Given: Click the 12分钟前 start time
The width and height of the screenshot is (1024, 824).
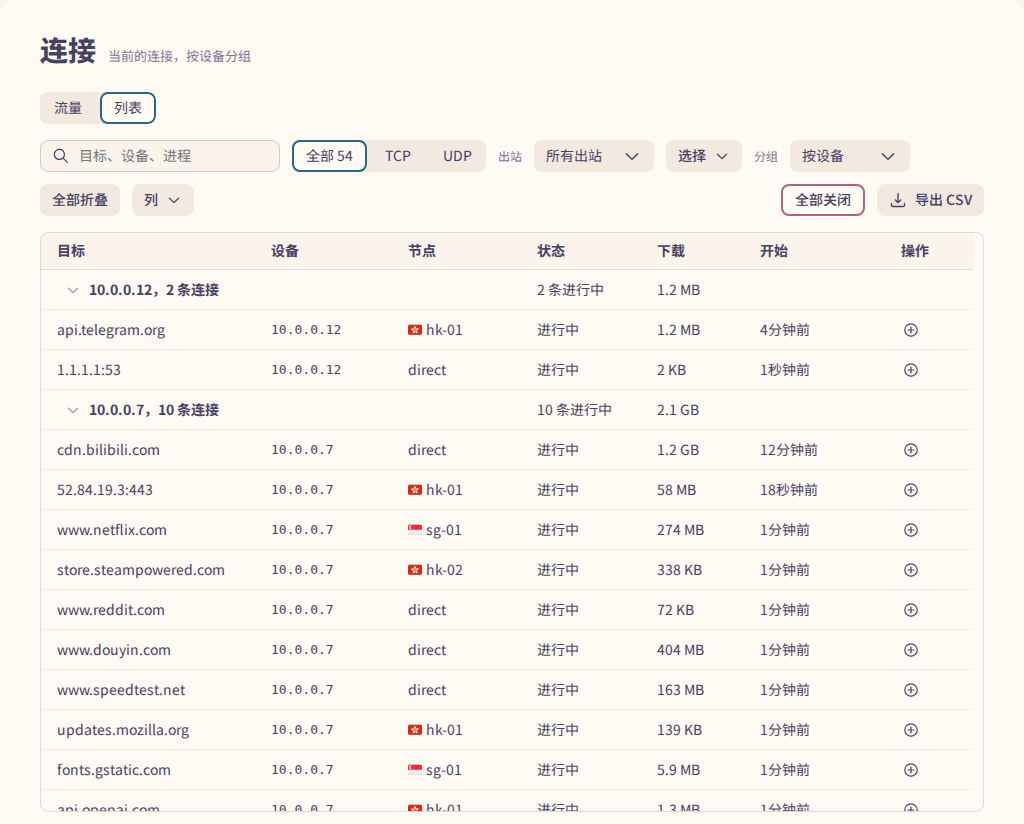Looking at the screenshot, I should point(789,450).
